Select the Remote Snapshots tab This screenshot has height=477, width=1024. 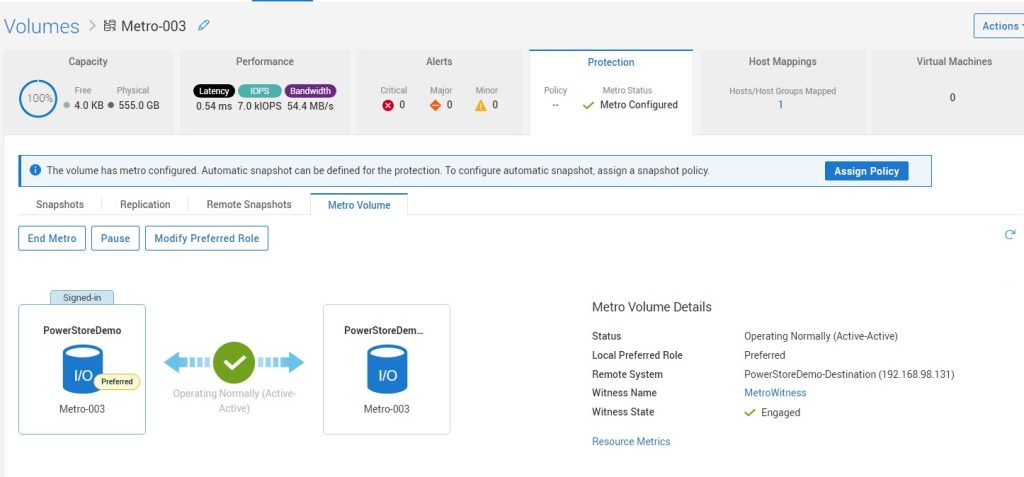pyautogui.click(x=249, y=204)
